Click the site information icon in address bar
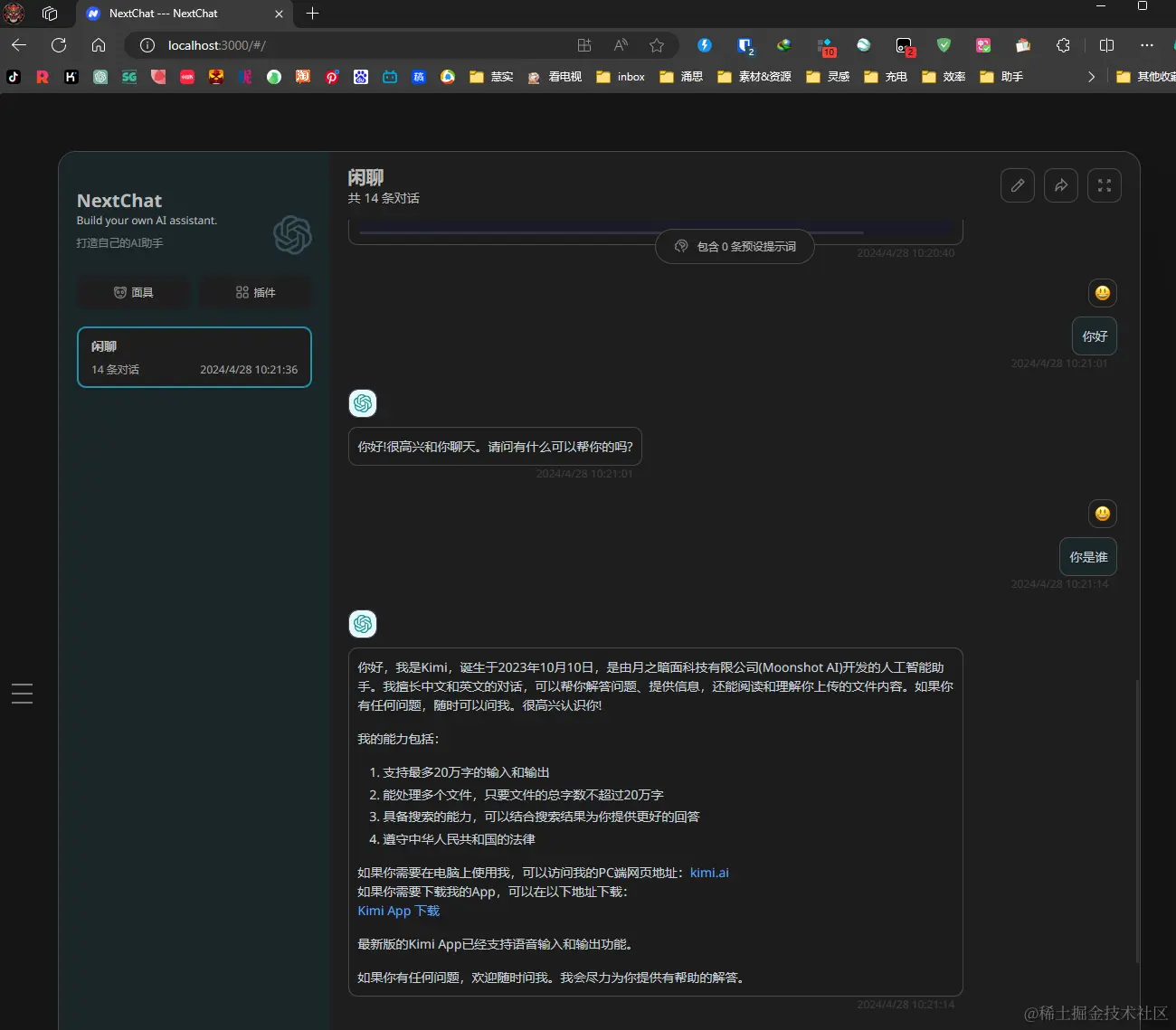Image resolution: width=1176 pixels, height=1030 pixels. tap(147, 45)
